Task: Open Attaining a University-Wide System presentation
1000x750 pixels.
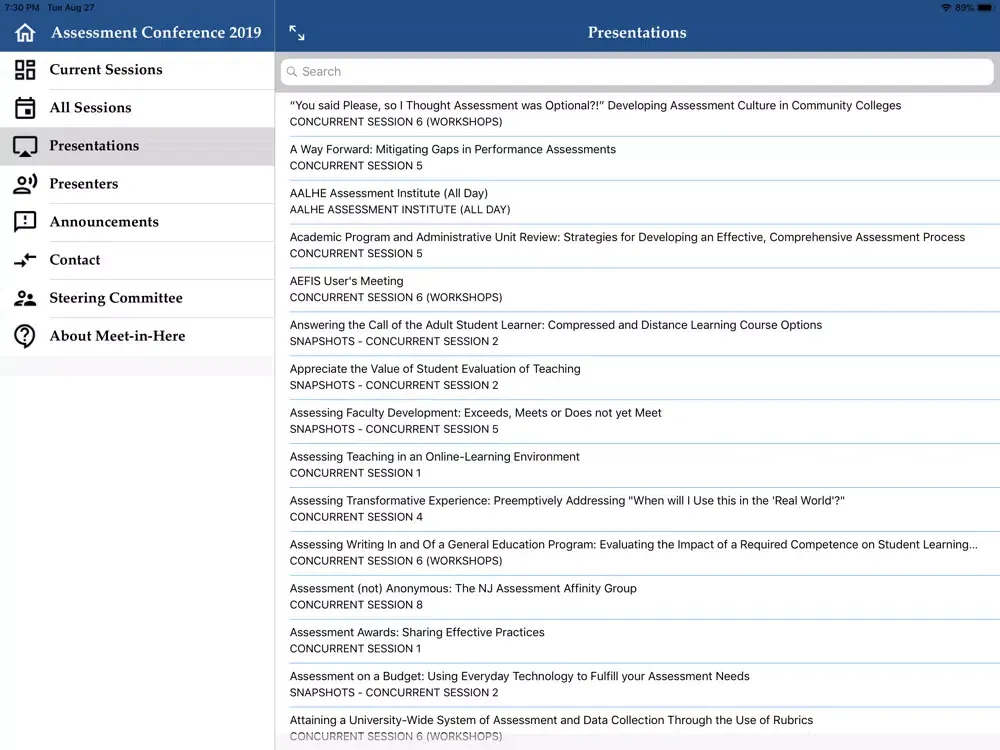Action: [x=638, y=729]
